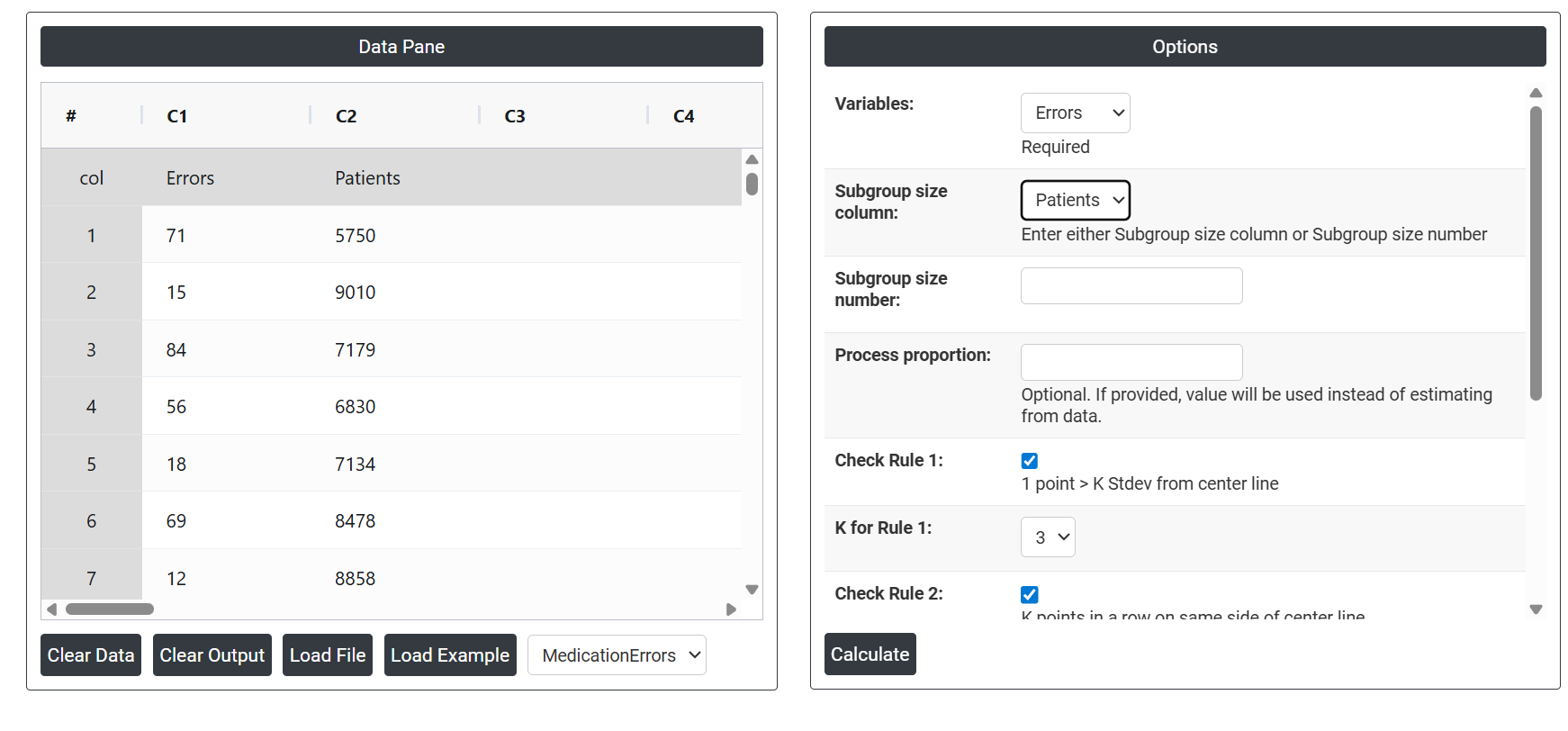Uncheck the Check Rule 1 checkbox
The image size is (1568, 731).
coord(1030,461)
